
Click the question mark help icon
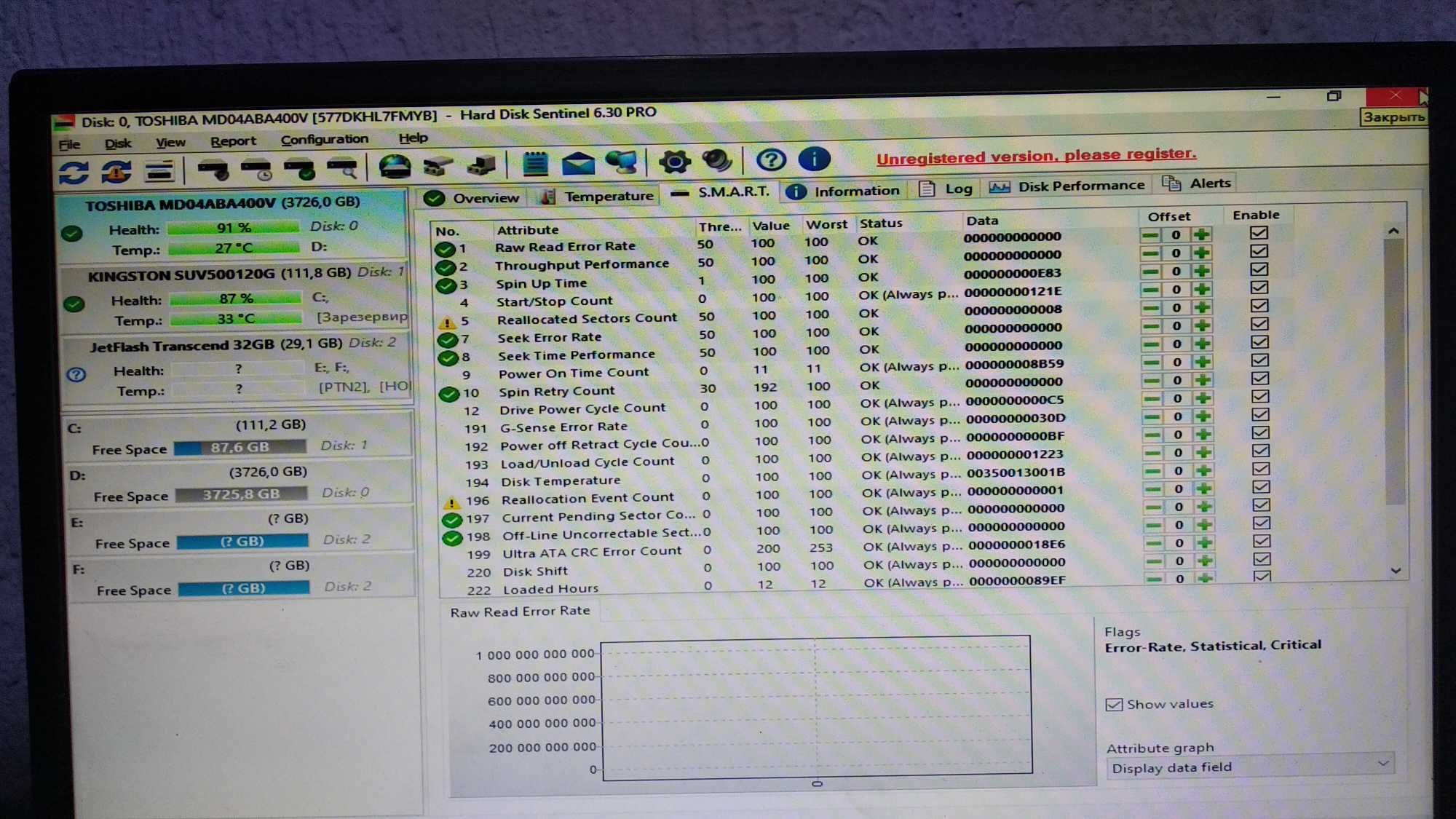pos(771,159)
